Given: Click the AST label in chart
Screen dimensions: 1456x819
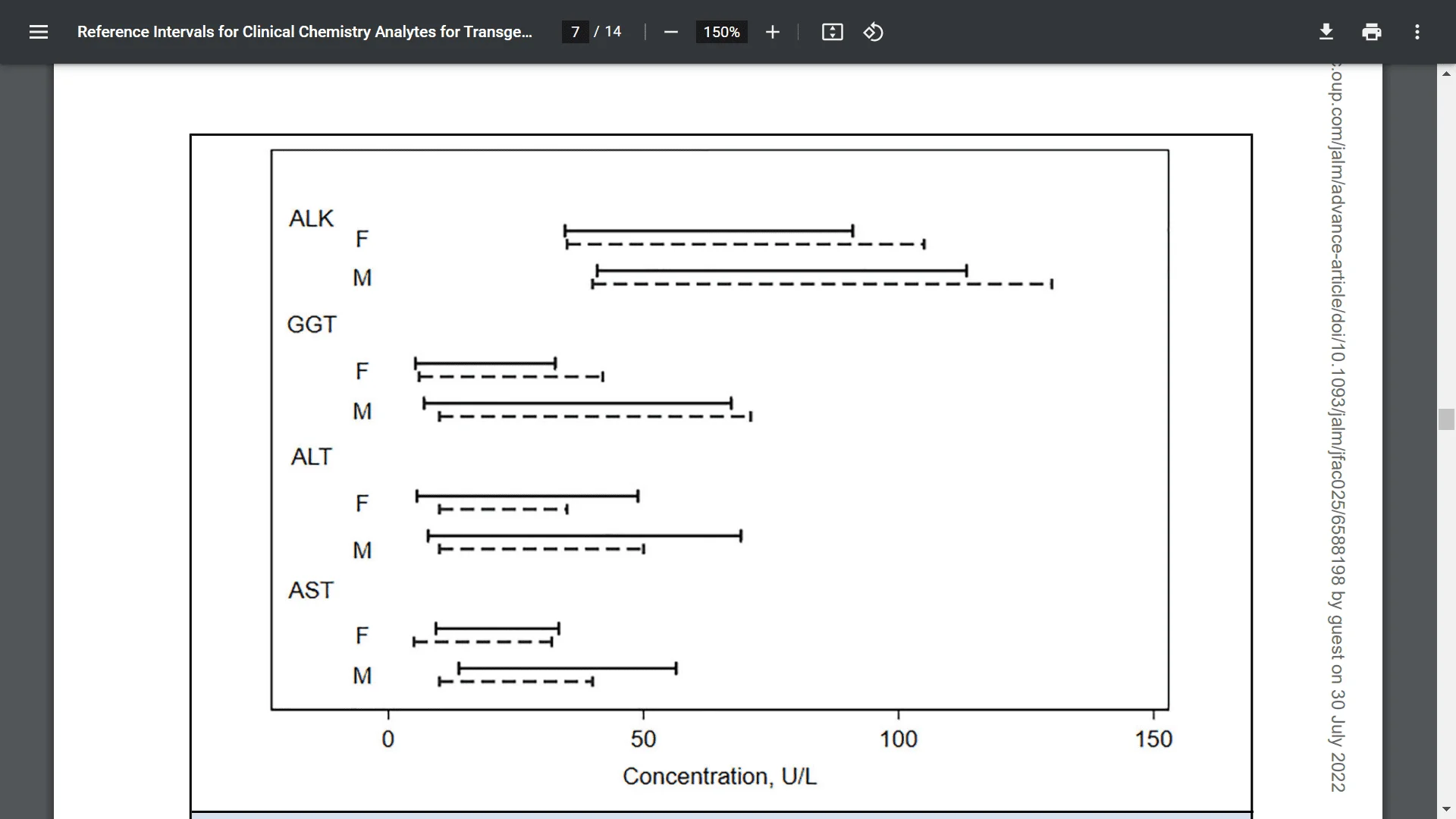Looking at the screenshot, I should [x=311, y=590].
